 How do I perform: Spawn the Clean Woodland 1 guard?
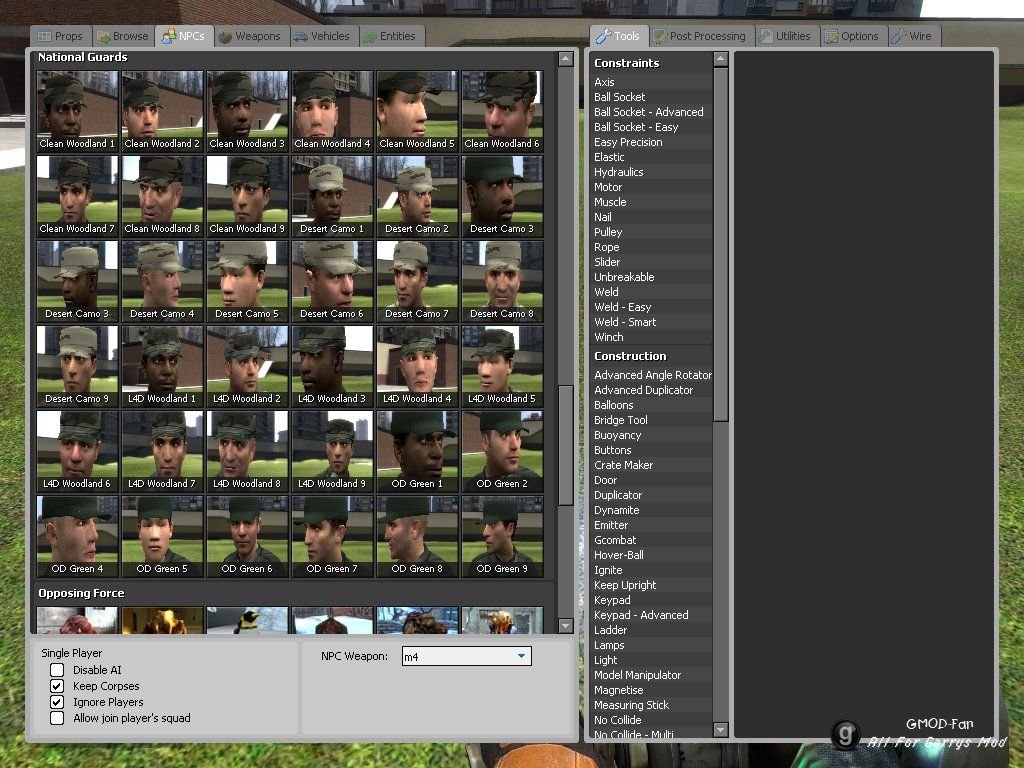pos(77,111)
